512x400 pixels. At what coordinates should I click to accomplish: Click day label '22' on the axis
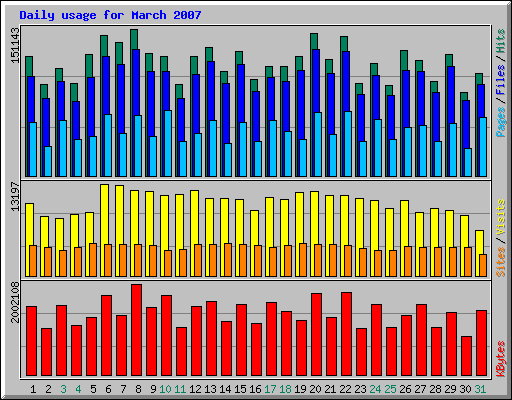coord(345,389)
